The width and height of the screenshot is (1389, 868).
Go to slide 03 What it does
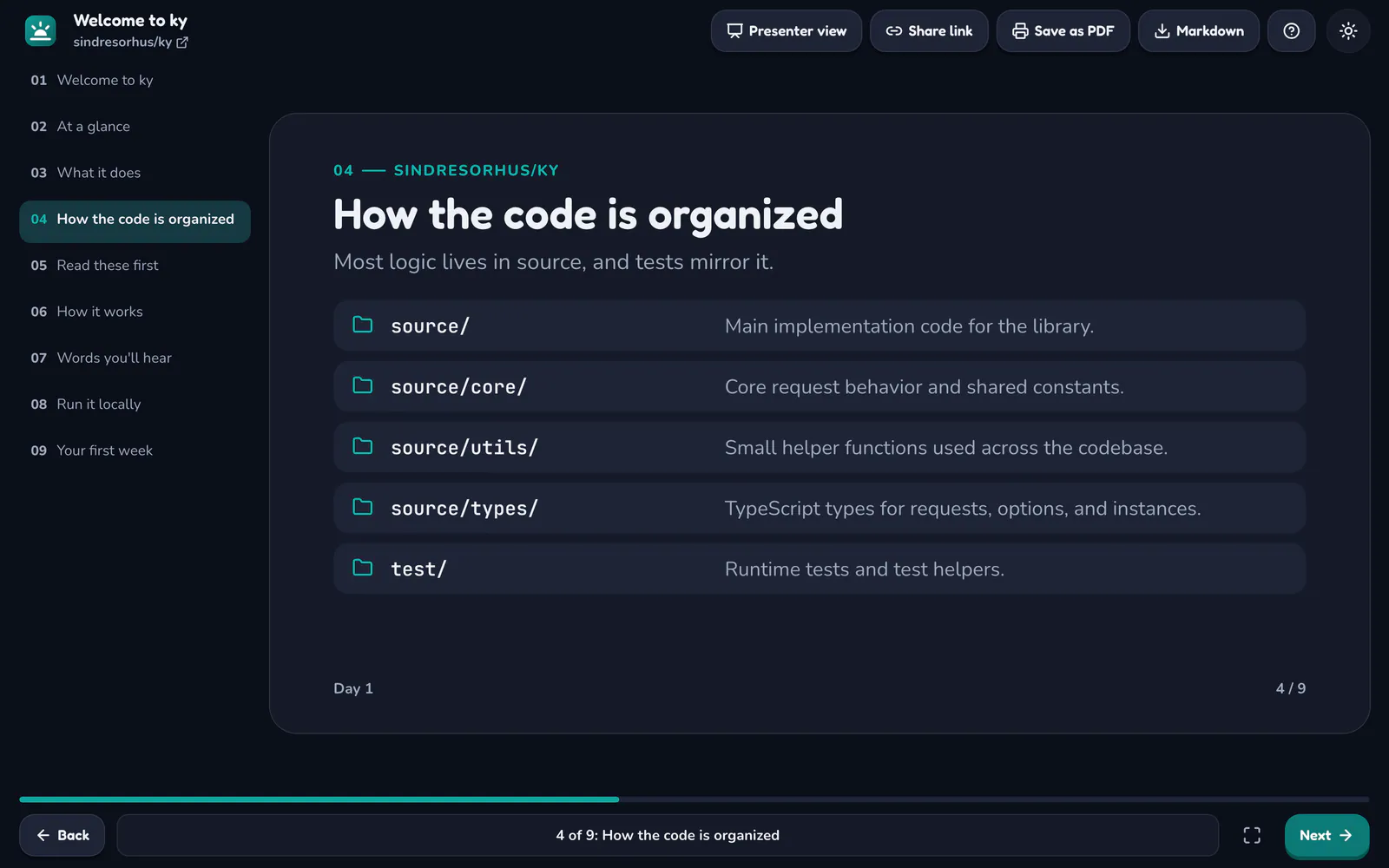click(x=135, y=173)
